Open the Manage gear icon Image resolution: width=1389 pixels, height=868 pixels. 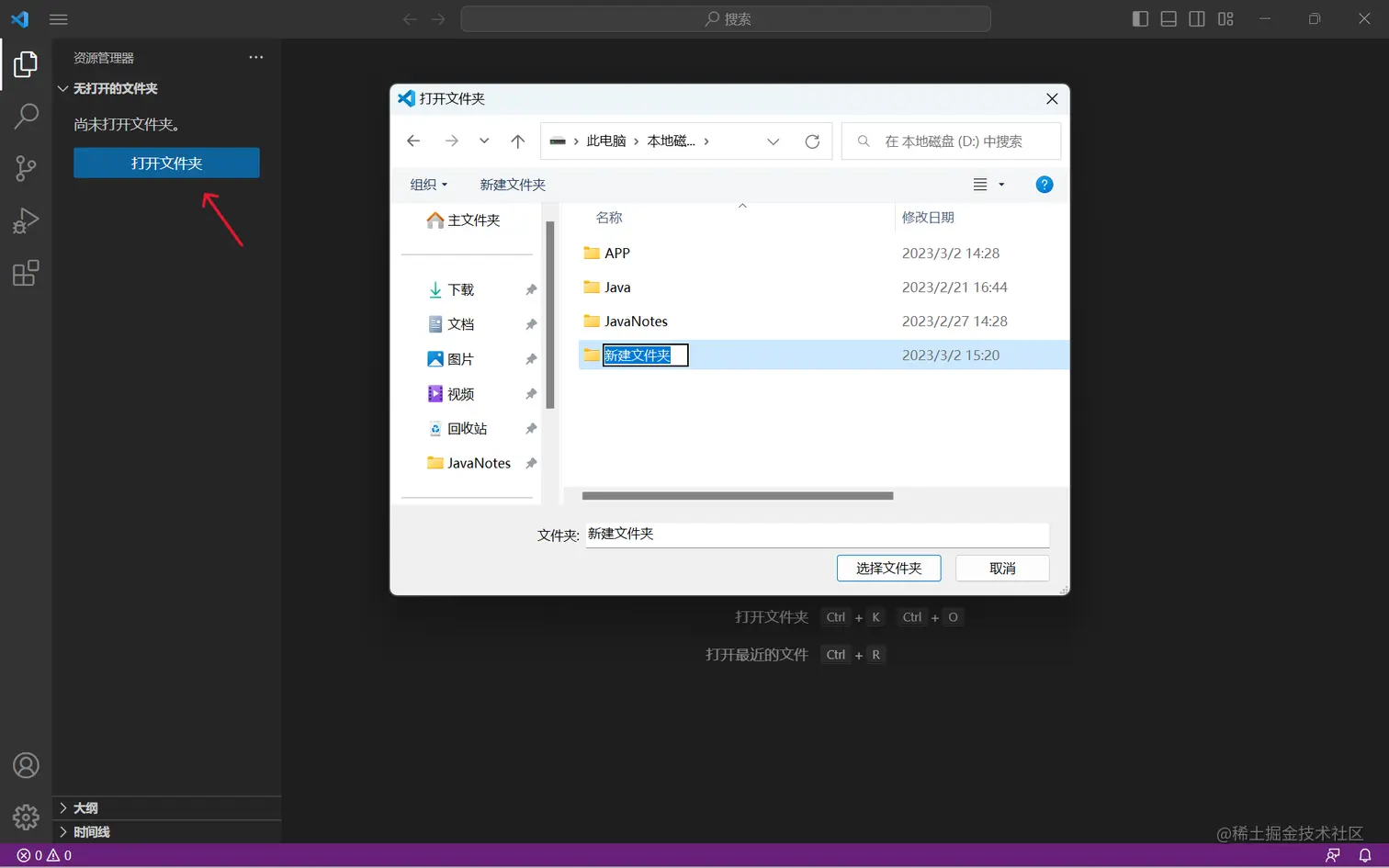pos(26,817)
